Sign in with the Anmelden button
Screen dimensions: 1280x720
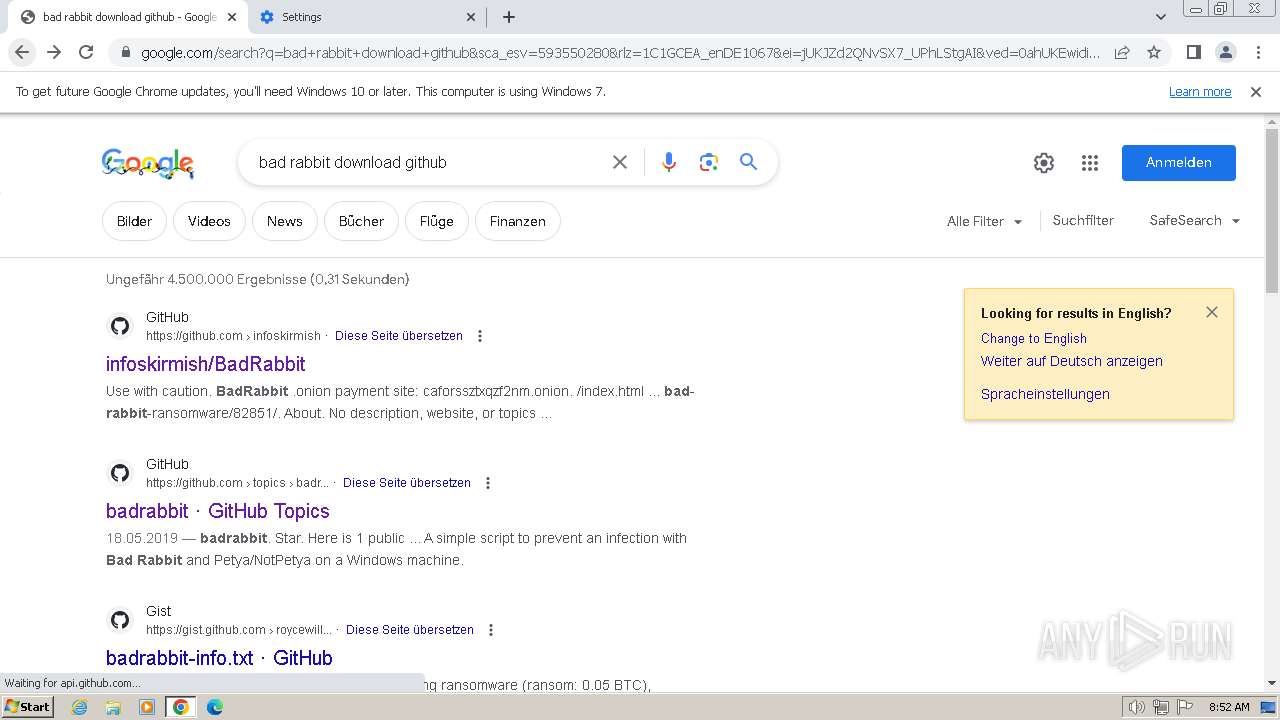click(x=1179, y=163)
